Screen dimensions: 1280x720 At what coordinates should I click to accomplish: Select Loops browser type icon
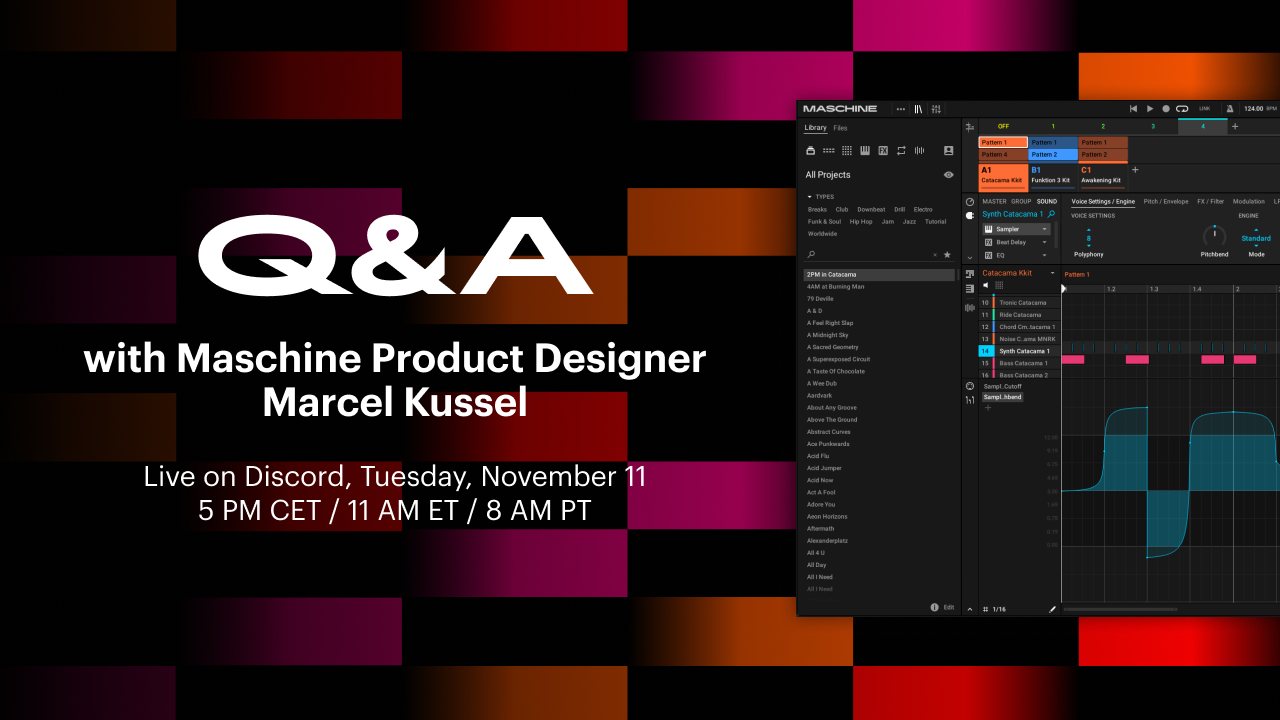coord(901,150)
